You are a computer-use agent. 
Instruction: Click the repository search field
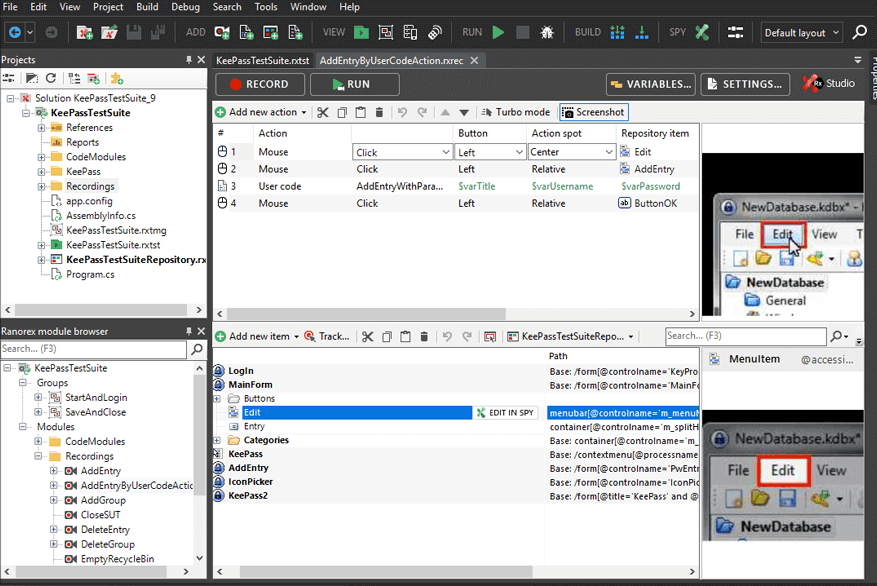[746, 336]
